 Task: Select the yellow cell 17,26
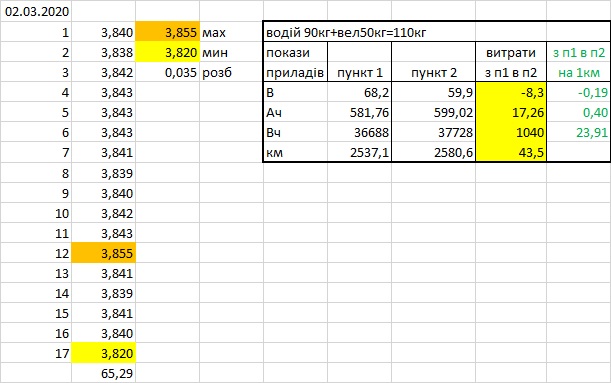[x=511, y=113]
